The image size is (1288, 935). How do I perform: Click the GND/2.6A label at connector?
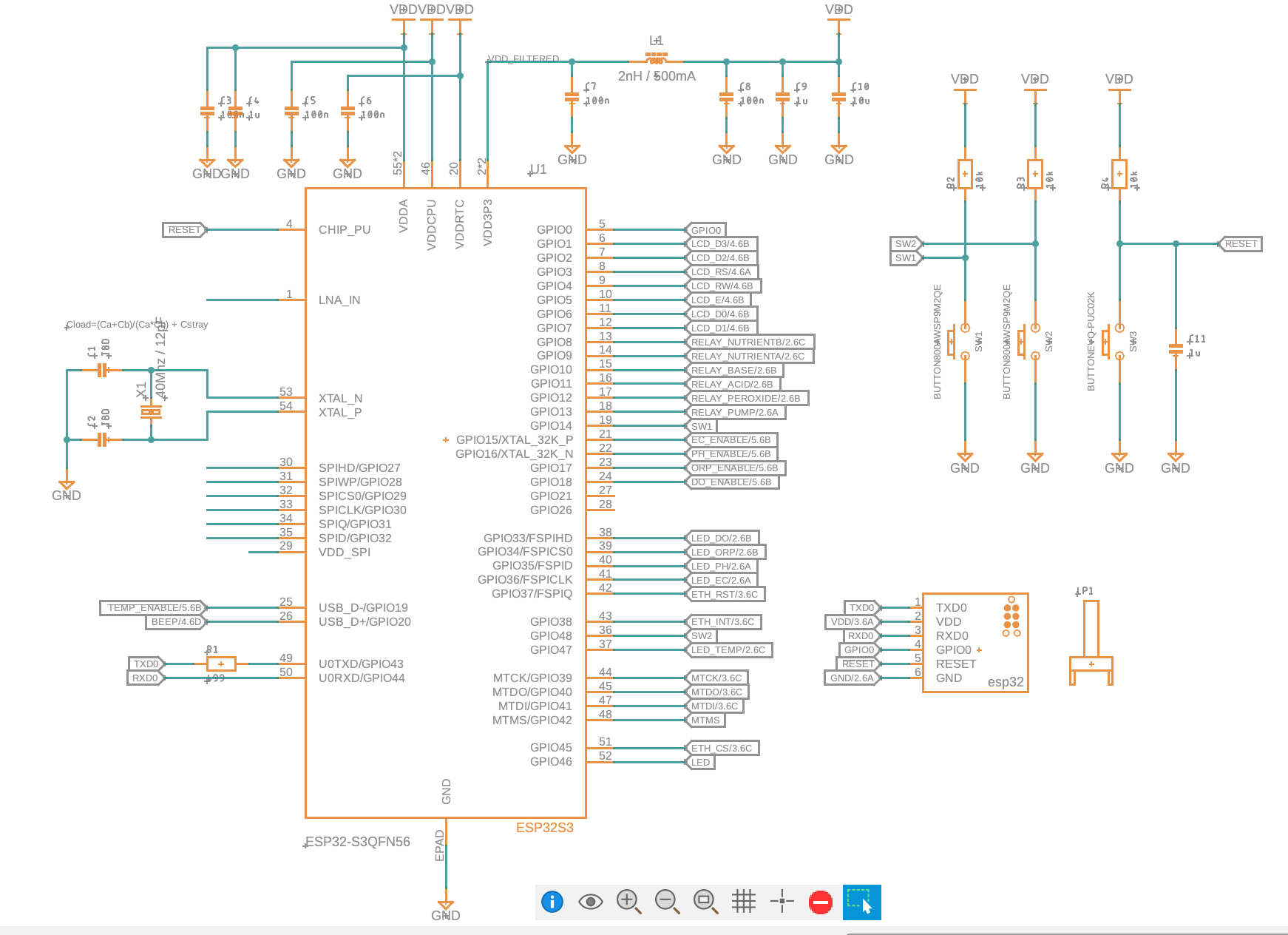pyautogui.click(x=853, y=678)
